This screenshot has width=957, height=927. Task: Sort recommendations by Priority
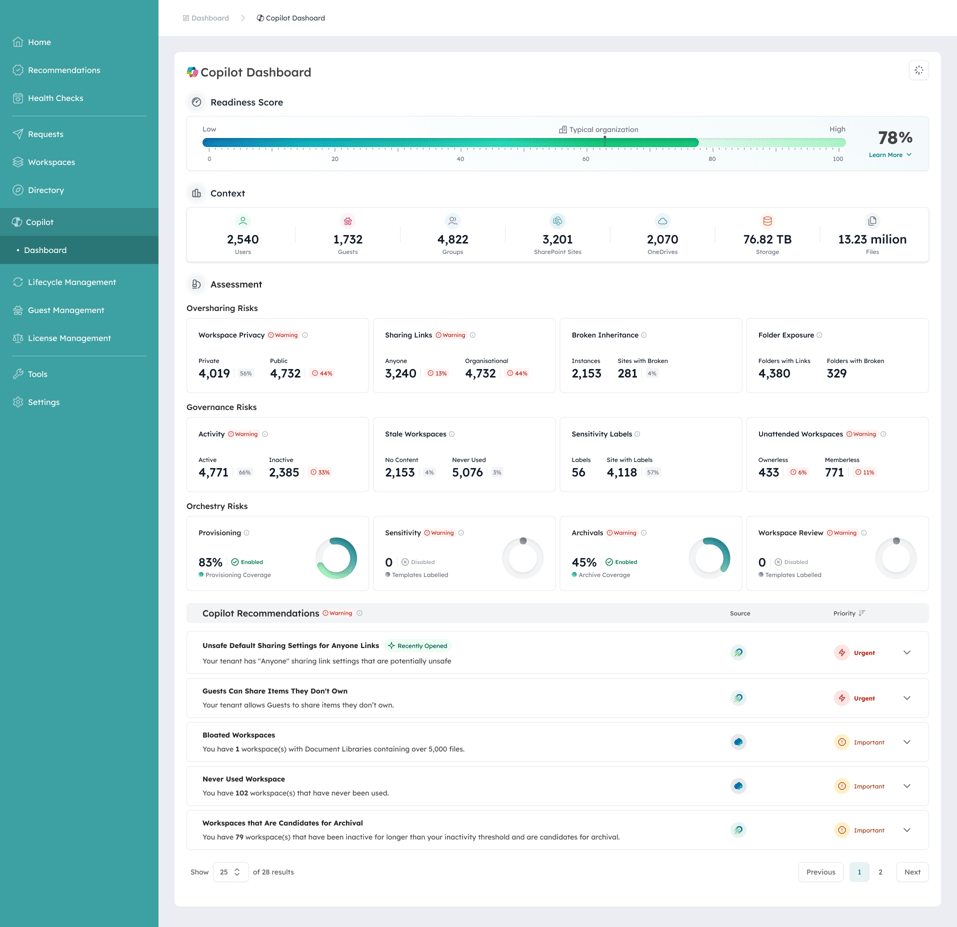click(x=849, y=613)
